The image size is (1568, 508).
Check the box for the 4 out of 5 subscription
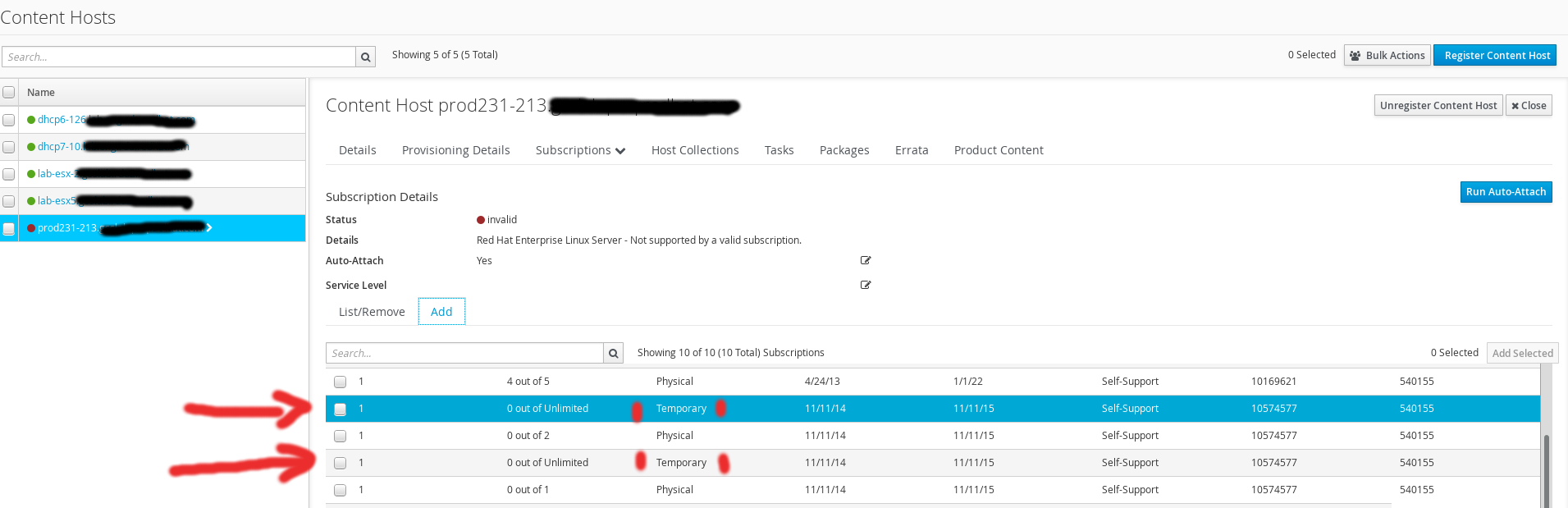tap(340, 382)
